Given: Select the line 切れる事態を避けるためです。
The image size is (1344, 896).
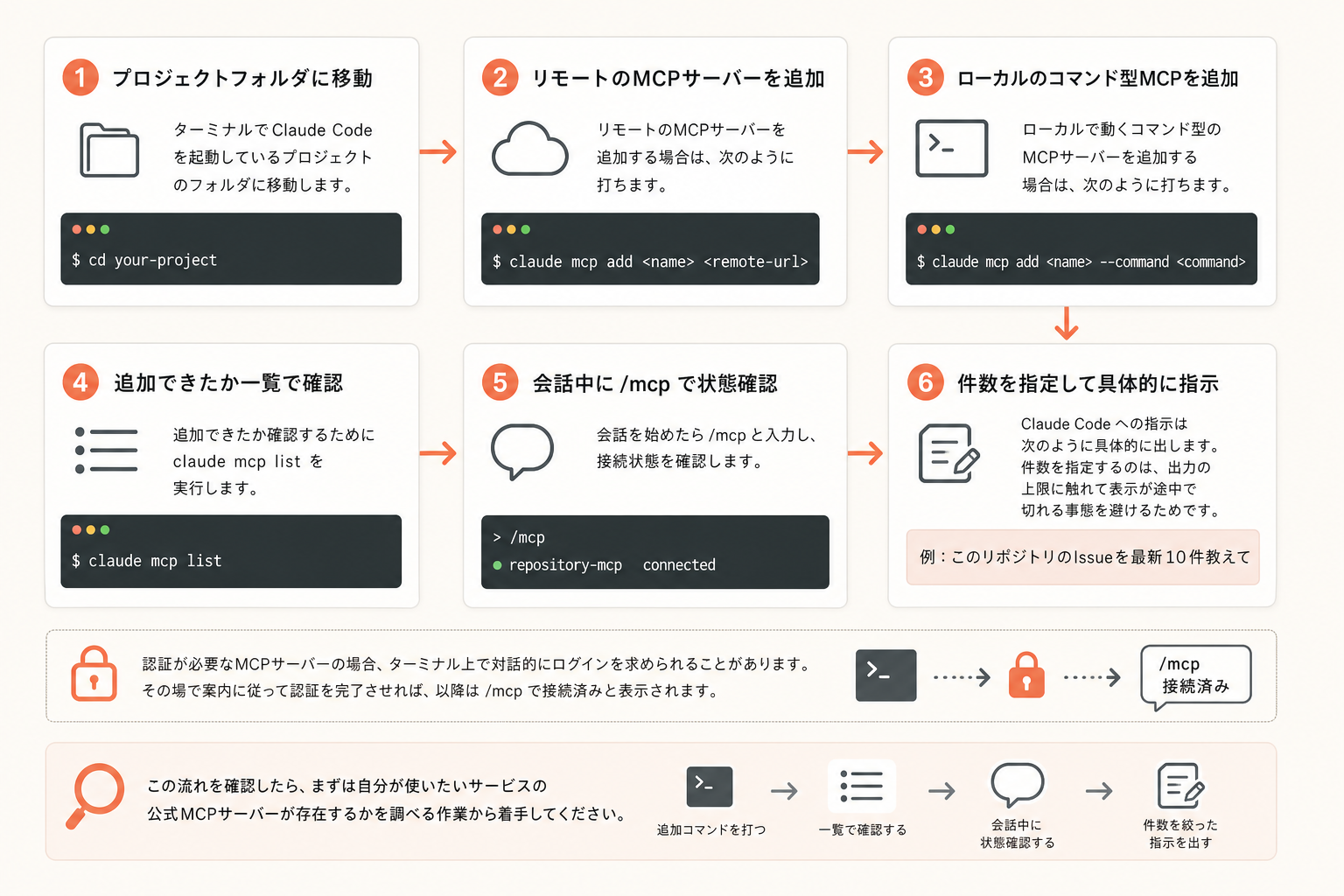Looking at the screenshot, I should 1121,510.
